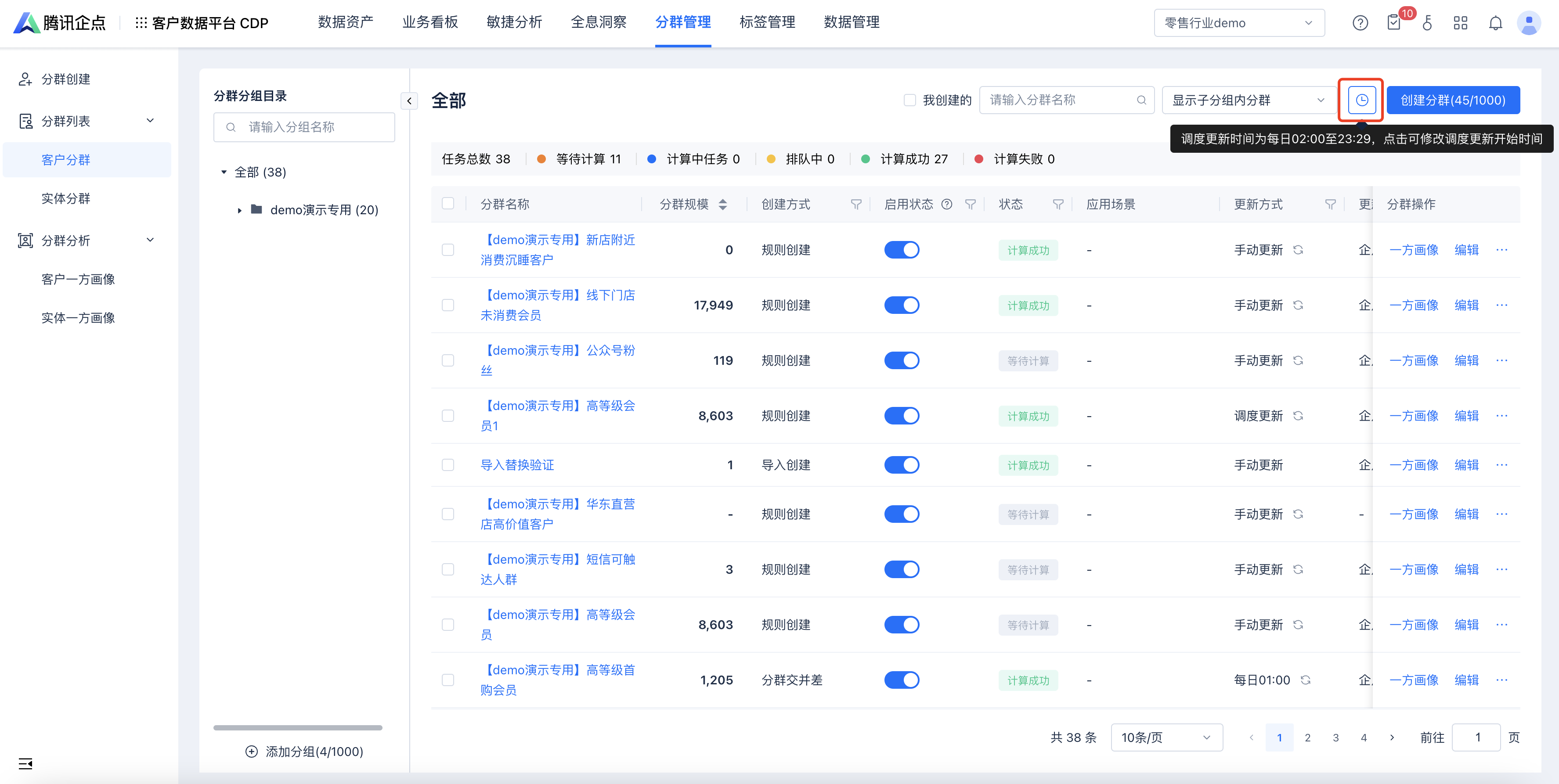
Task: Switch to 业务看板 tab
Action: click(x=429, y=22)
